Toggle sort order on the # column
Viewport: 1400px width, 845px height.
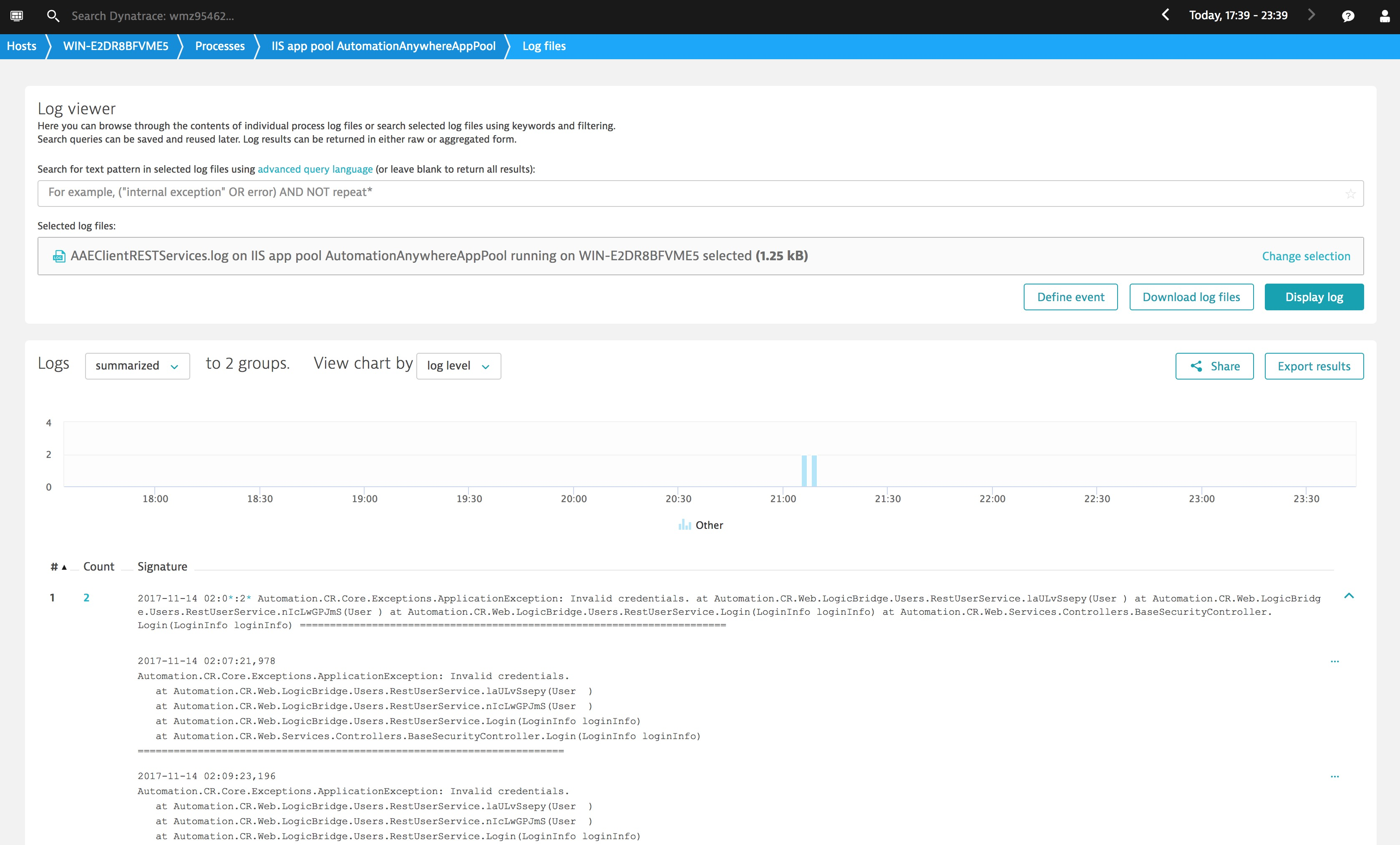[x=57, y=566]
